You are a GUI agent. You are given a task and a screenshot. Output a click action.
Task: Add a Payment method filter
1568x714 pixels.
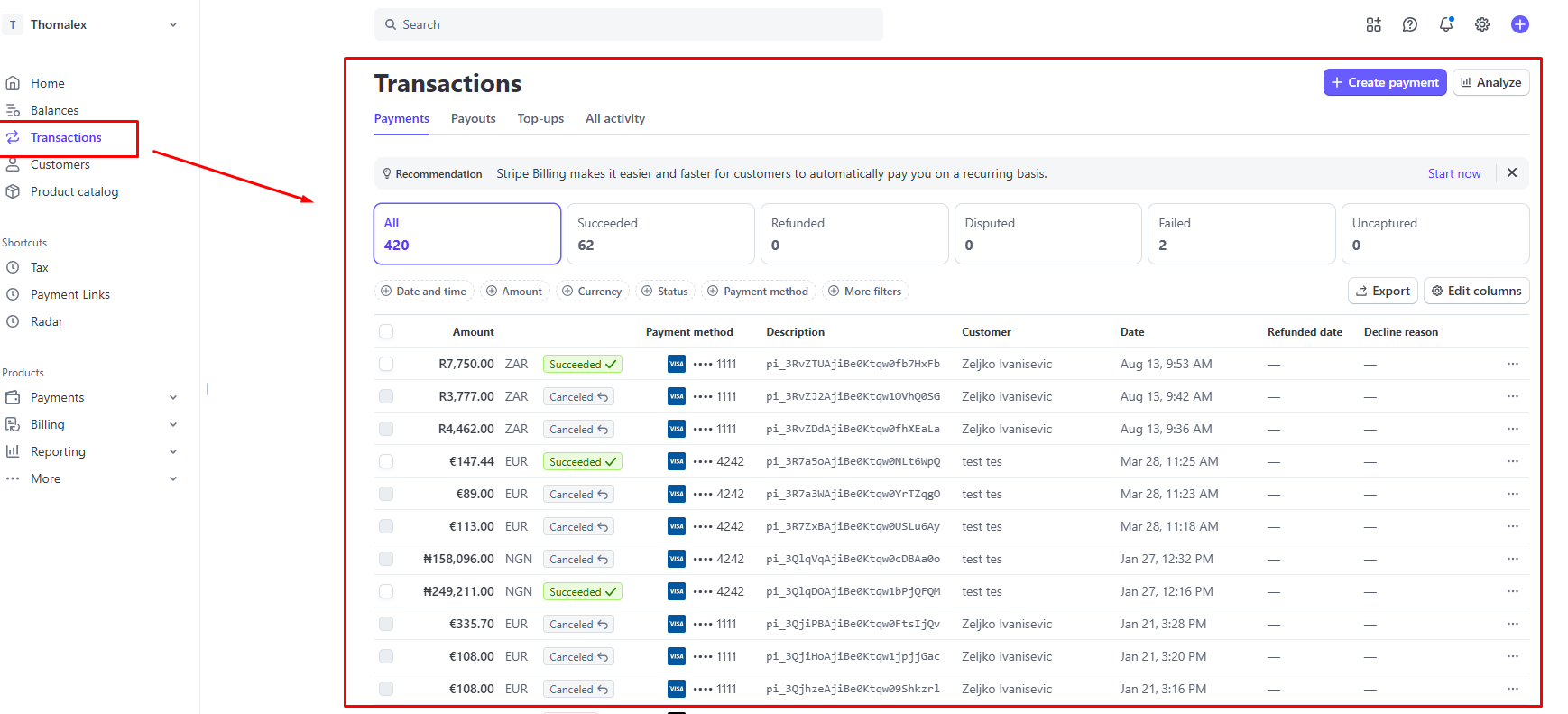(758, 291)
